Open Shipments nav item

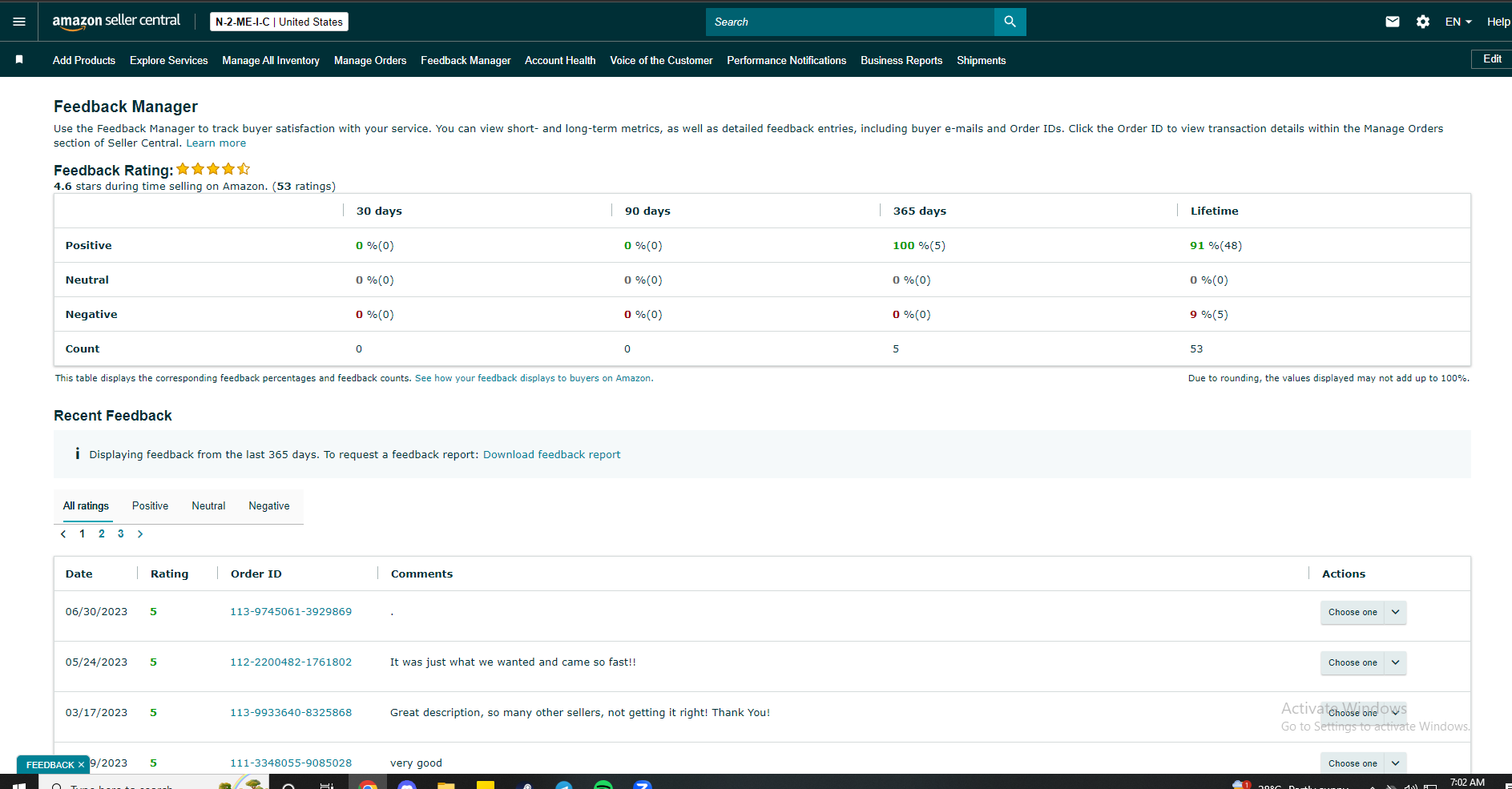point(981,60)
